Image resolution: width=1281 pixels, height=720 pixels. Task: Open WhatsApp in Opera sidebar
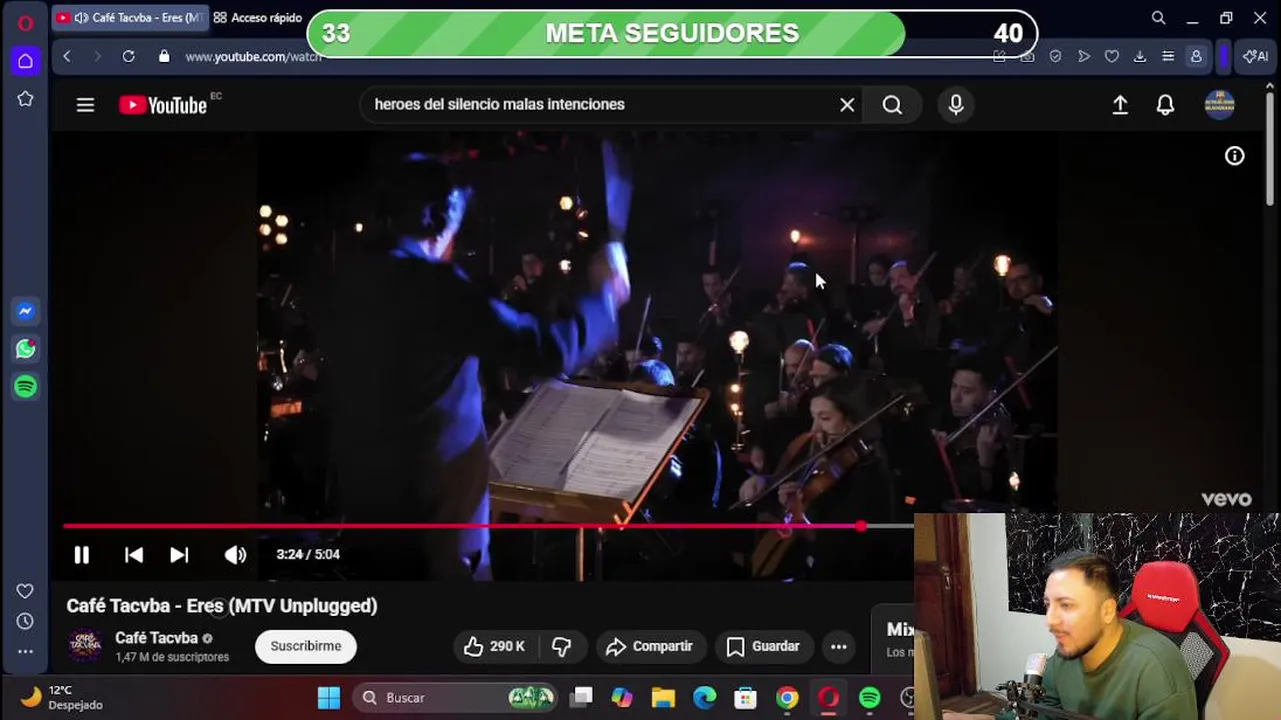click(x=25, y=349)
